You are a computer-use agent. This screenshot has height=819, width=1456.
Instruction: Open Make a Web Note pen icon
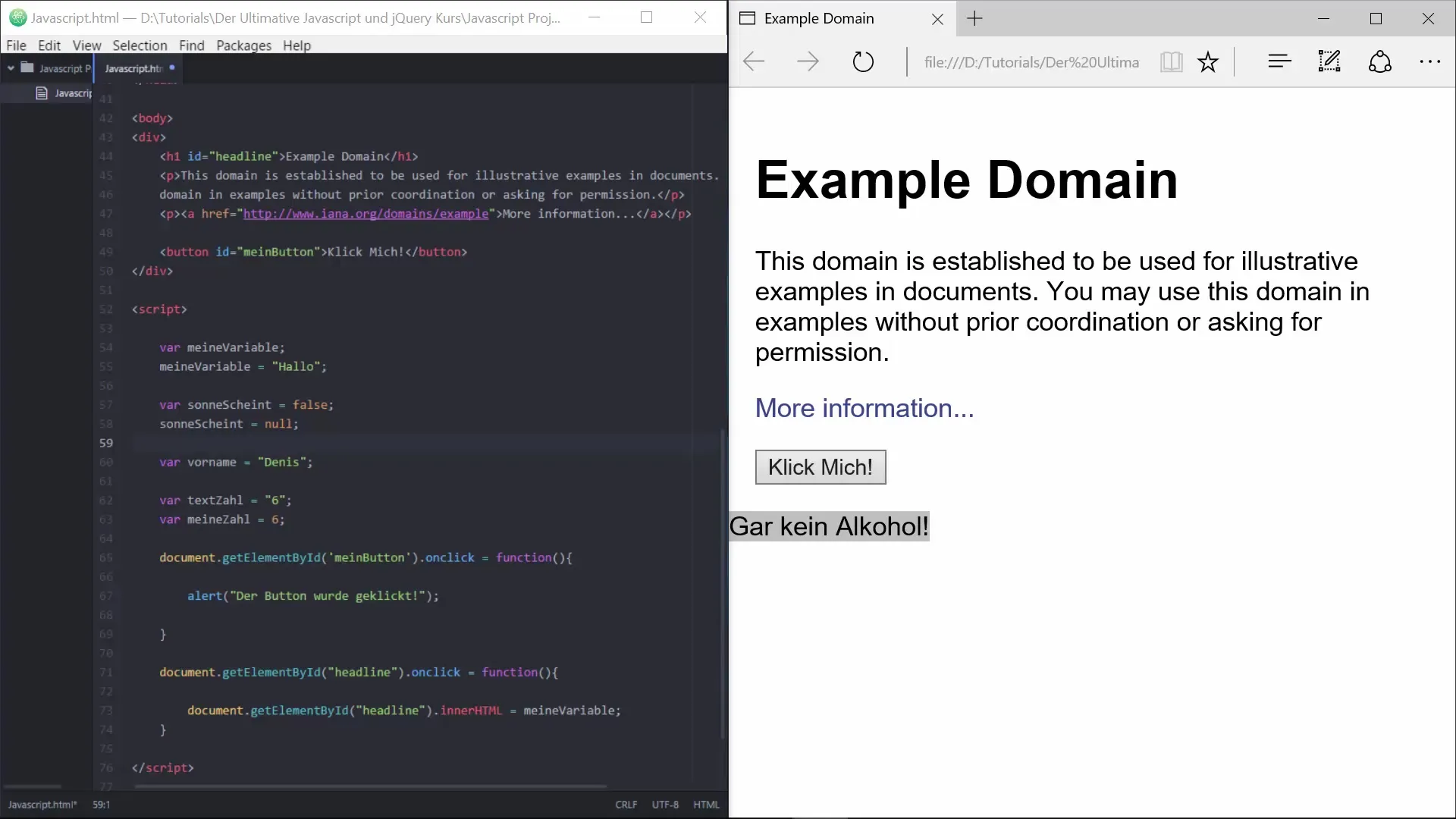(1329, 61)
